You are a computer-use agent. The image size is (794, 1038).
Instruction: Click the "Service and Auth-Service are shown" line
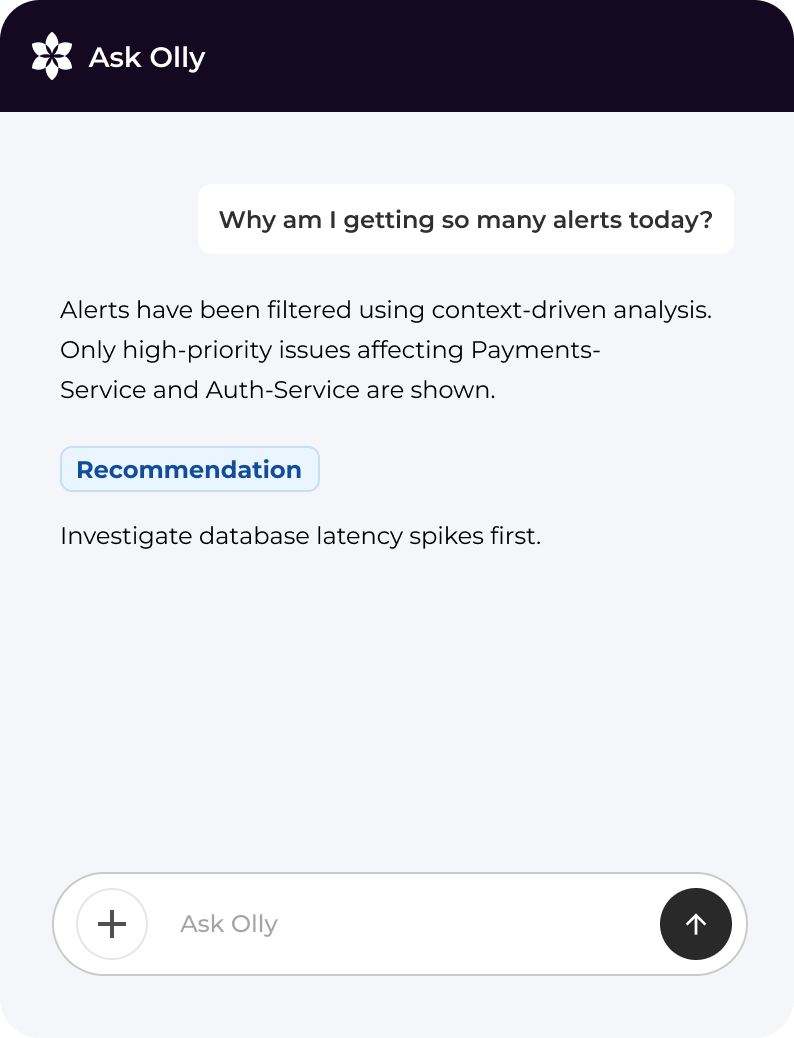(x=277, y=390)
